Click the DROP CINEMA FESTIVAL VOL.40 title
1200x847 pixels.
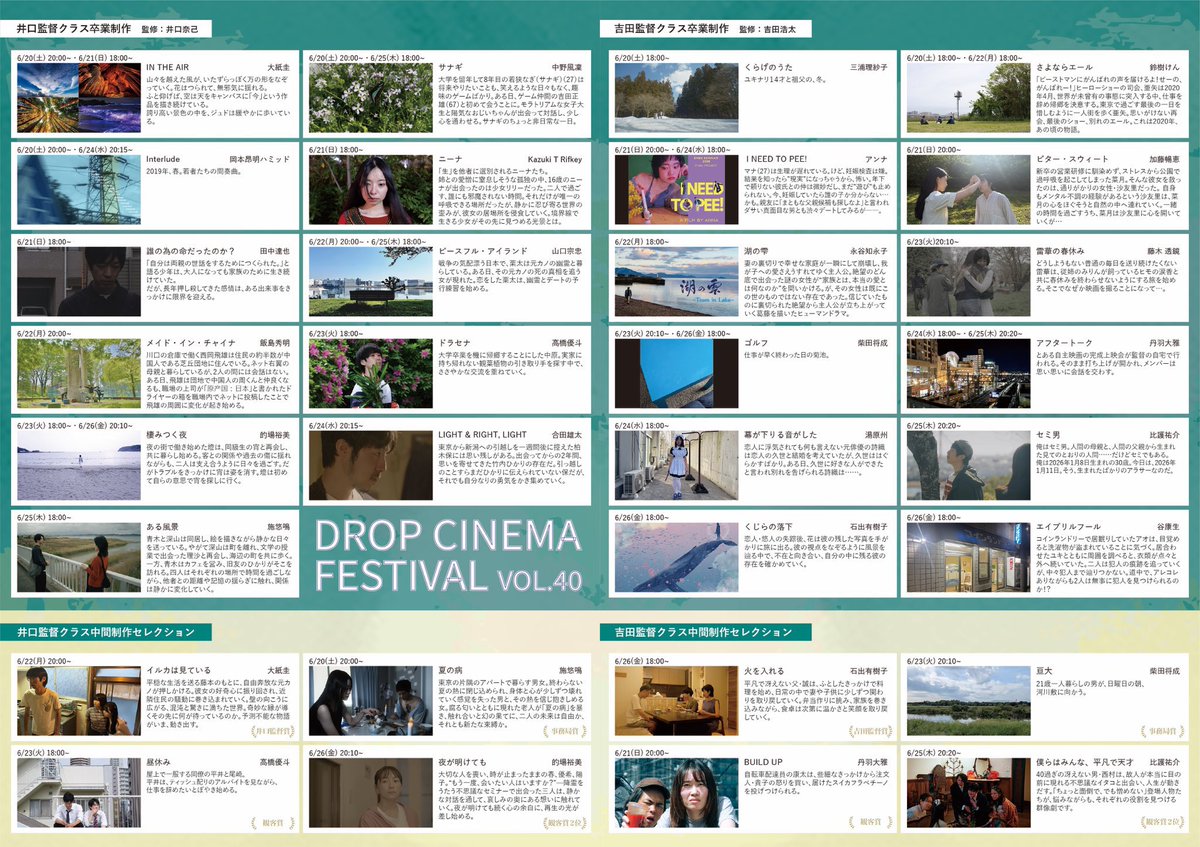click(448, 556)
